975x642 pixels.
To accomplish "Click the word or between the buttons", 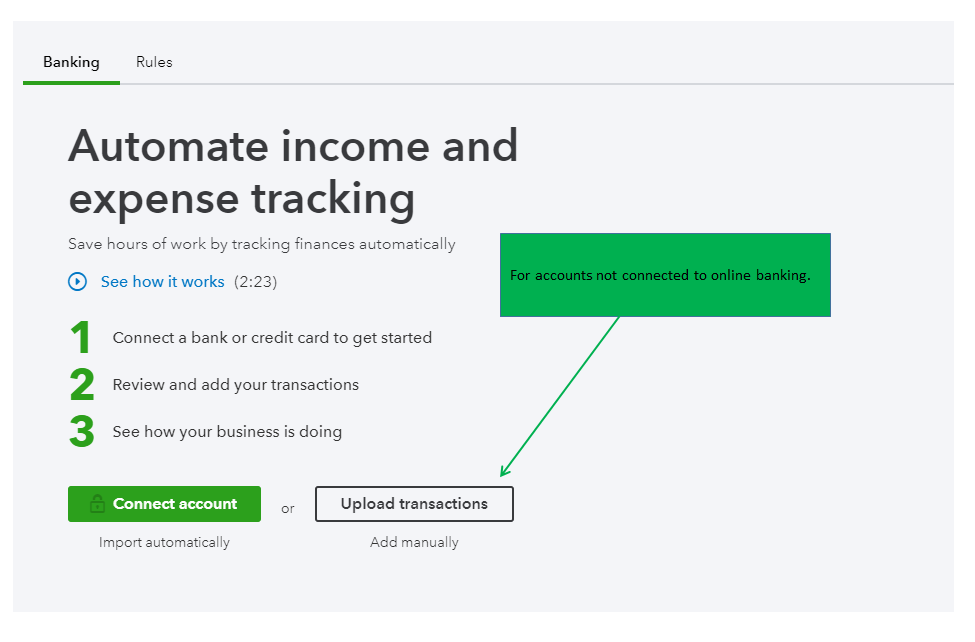I will point(288,509).
